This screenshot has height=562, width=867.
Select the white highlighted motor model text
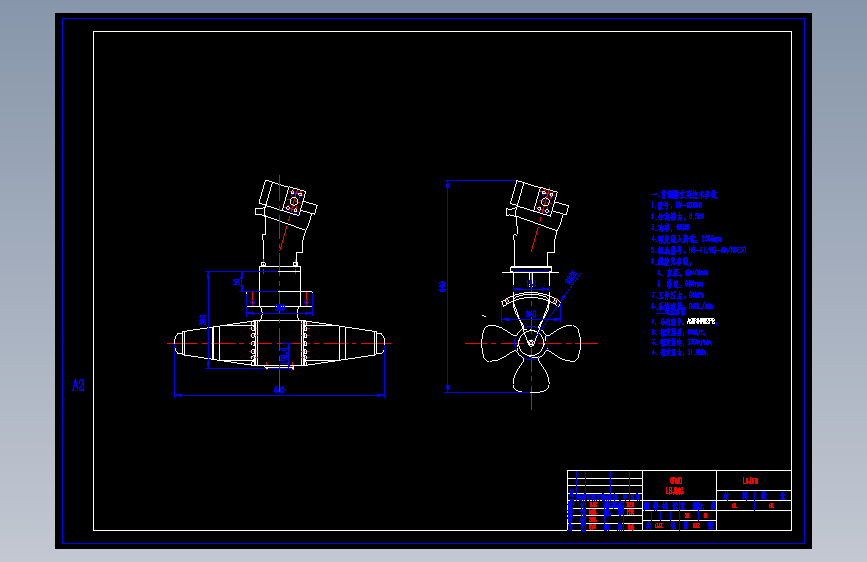(x=701, y=321)
